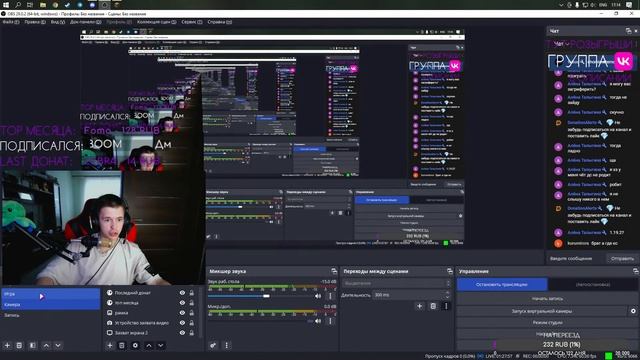The width and height of the screenshot is (640, 360).
Task: Hide the 'Последний донат' source
Action: [x=182, y=293]
